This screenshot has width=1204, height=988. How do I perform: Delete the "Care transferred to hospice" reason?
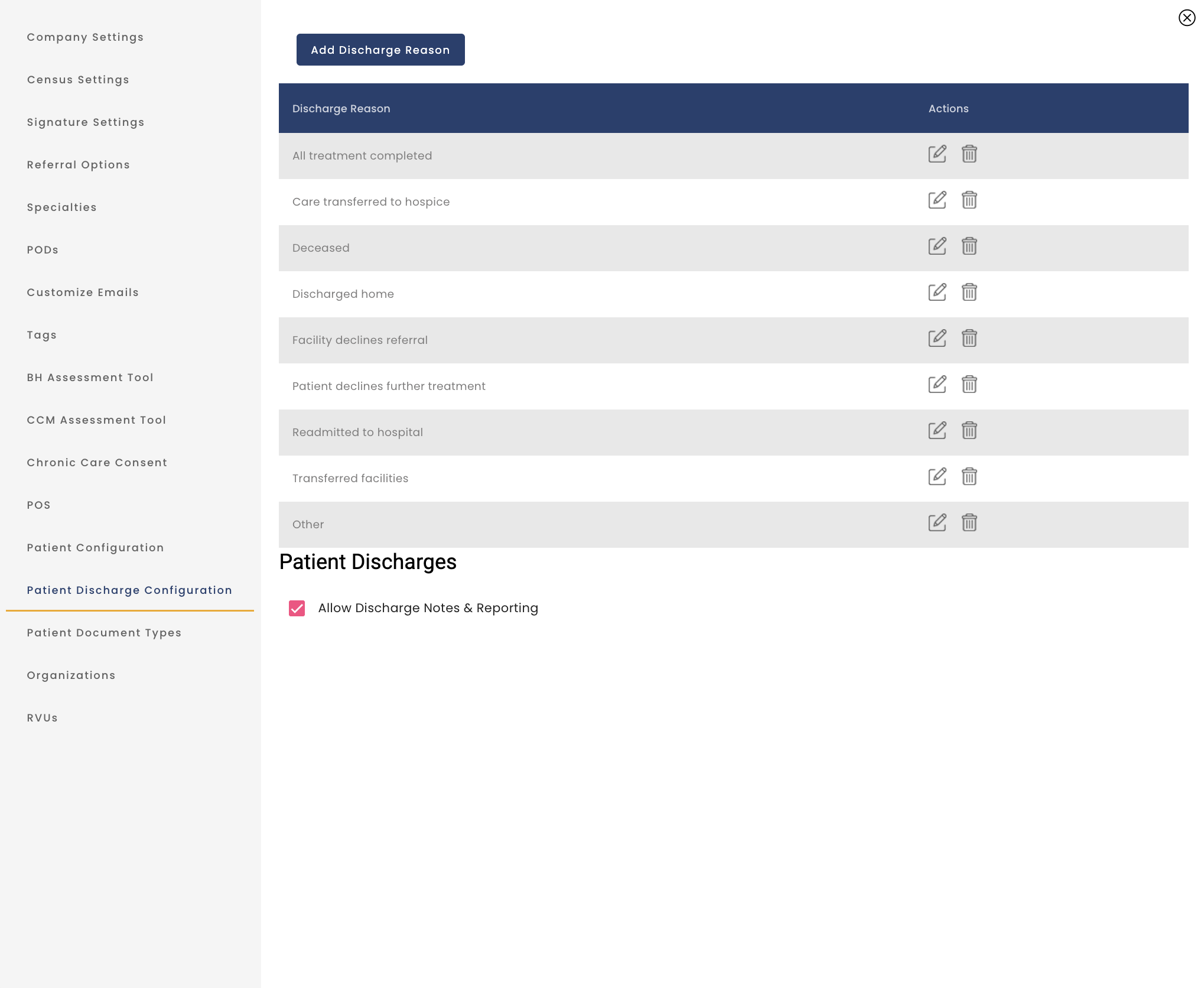click(969, 200)
